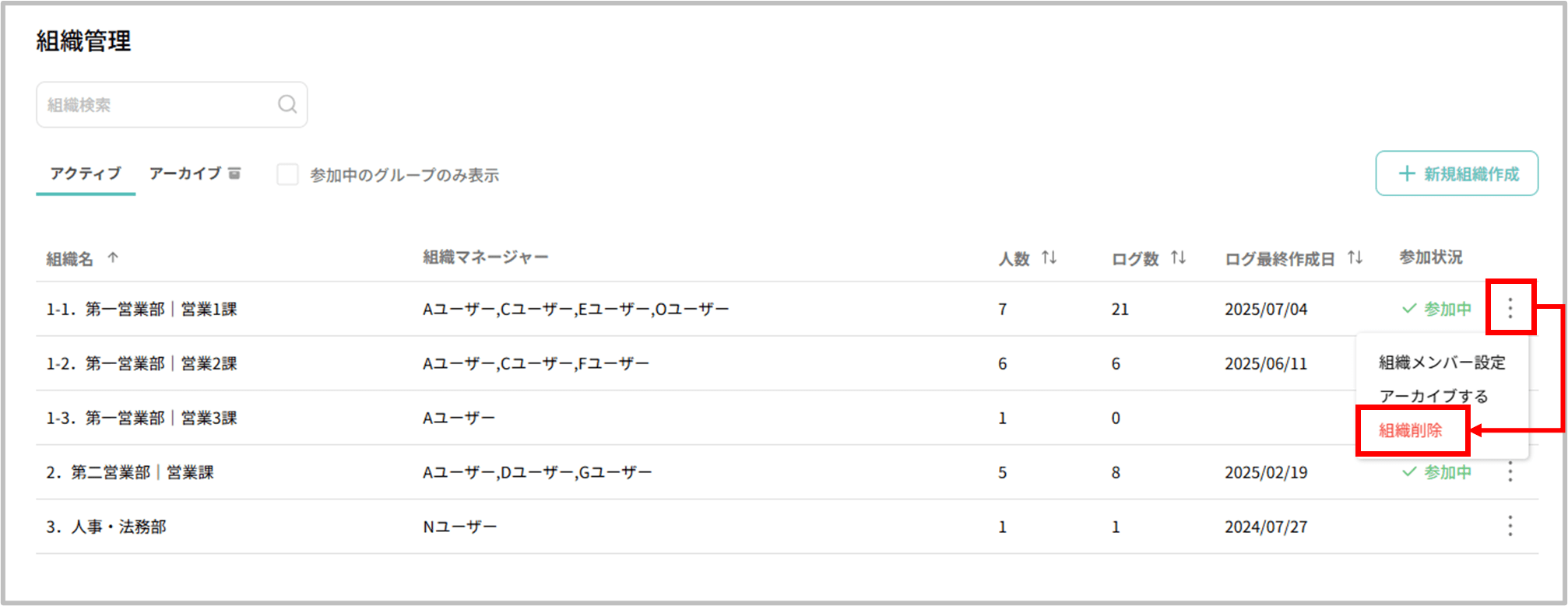This screenshot has width=1568, height=606.
Task: Click row 1-3. 第一営業部｜営業3課
Action: click(142, 418)
